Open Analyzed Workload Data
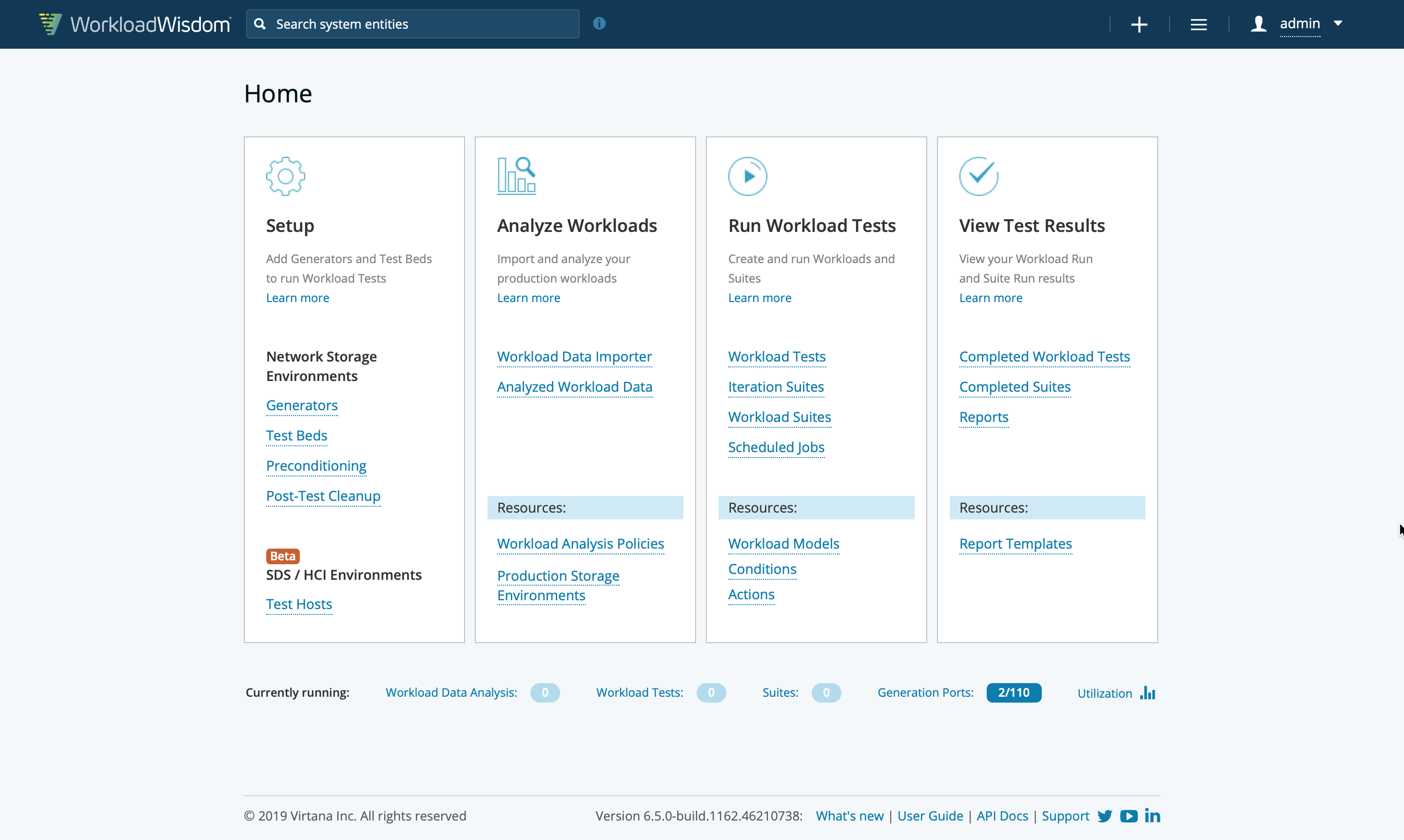 (x=575, y=386)
